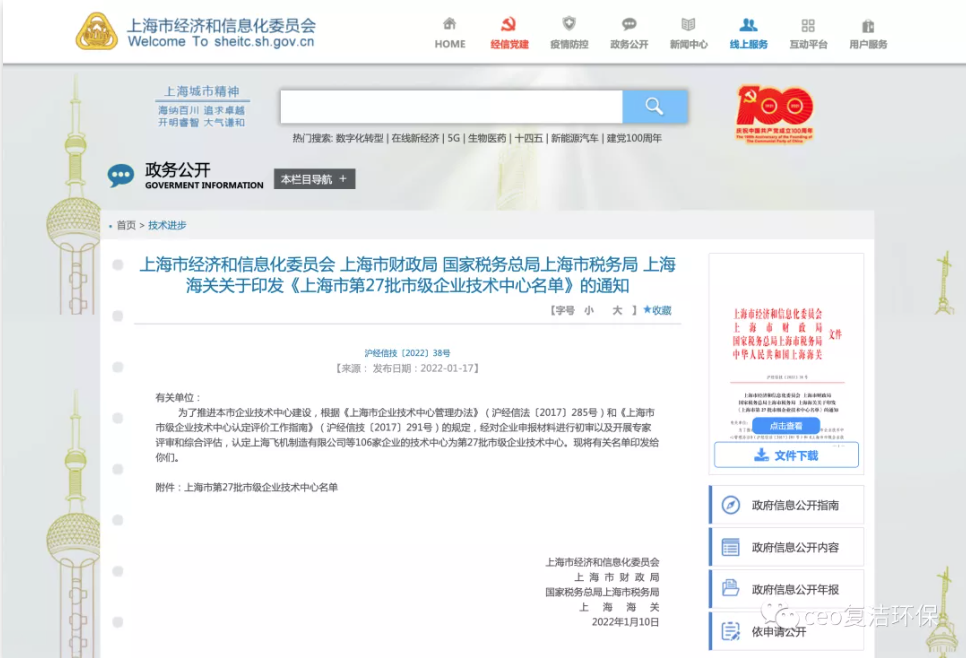Click the magnifier search button
Image resolution: width=966 pixels, height=658 pixels.
[654, 106]
